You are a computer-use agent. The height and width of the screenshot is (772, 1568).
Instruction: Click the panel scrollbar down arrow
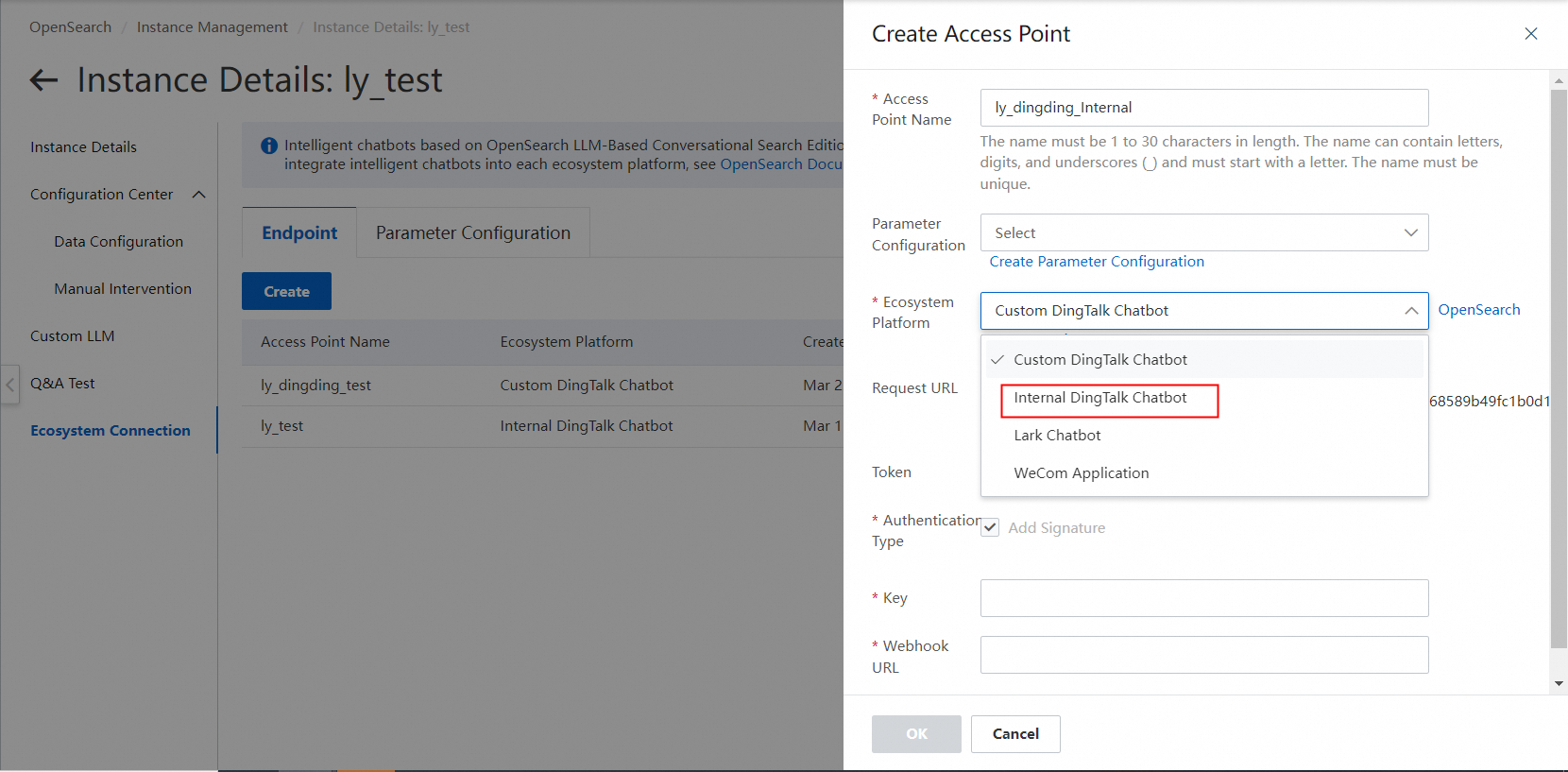[1559, 683]
